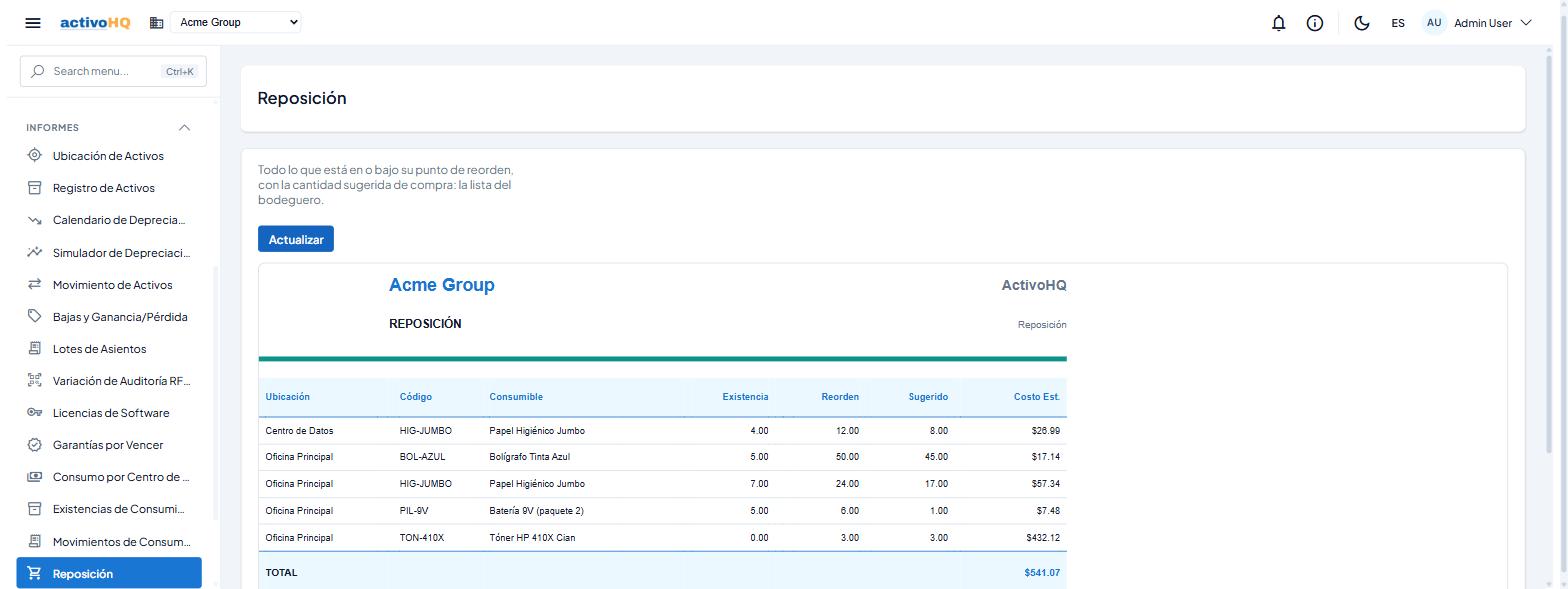Click the $541.07 total value

[1042, 573]
